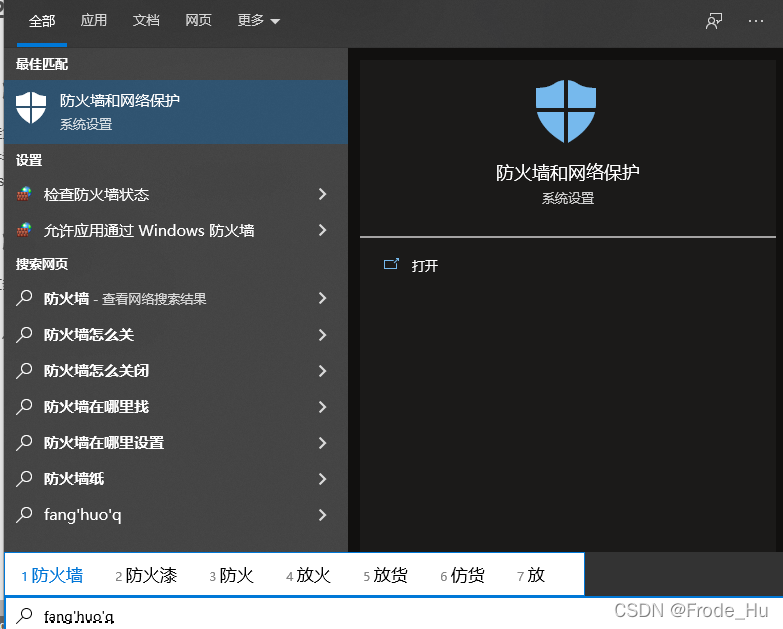The image size is (783, 629).
Task: Click search icon beside 防火墙在哪里设置
Action: point(24,442)
